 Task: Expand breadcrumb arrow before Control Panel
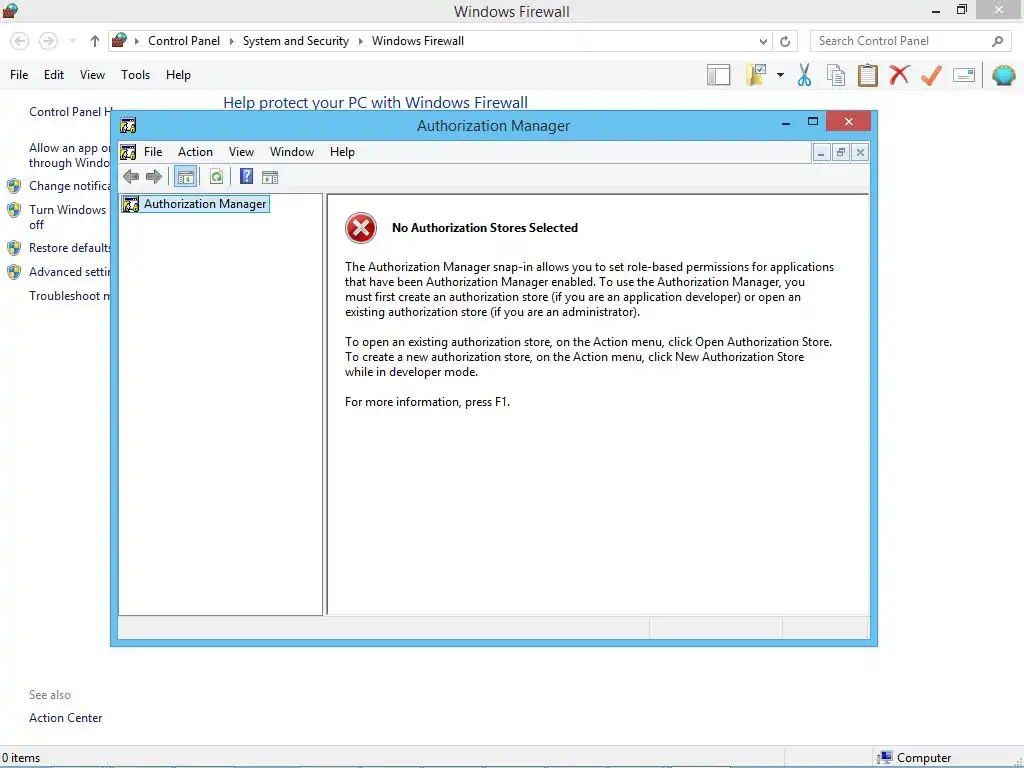coord(136,41)
